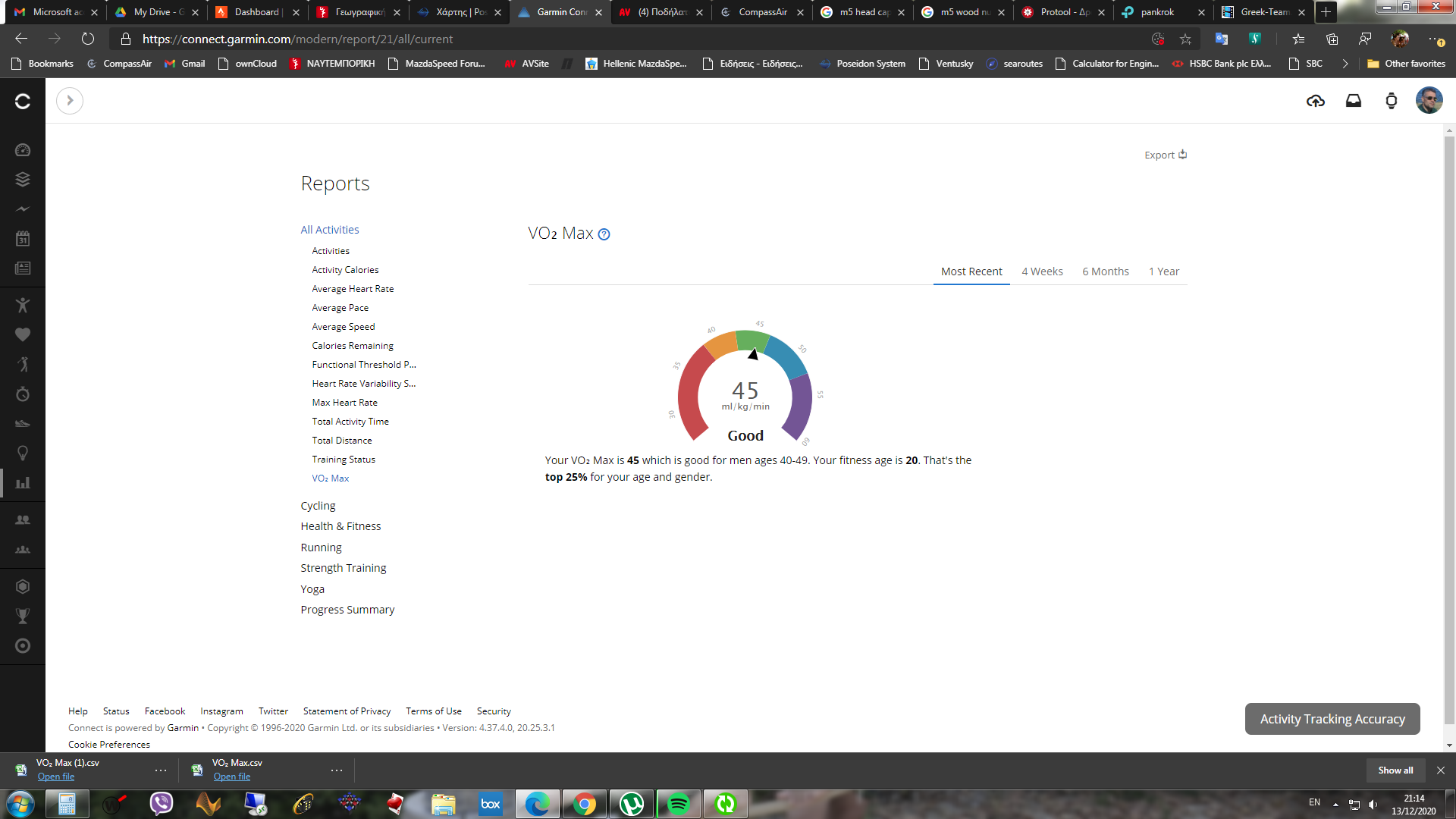
Task: Expand the Cycling report group
Action: pos(318,506)
